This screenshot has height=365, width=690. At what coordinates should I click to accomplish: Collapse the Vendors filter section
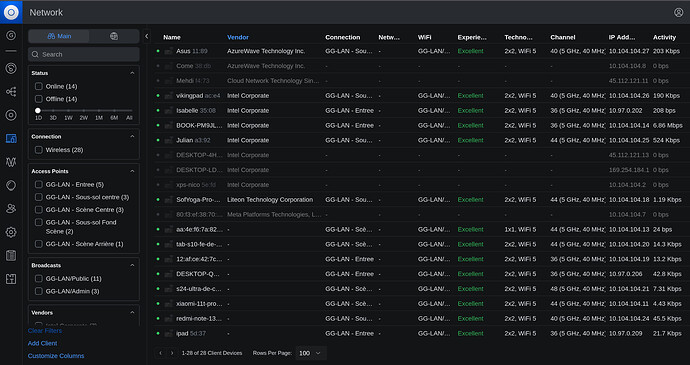tap(132, 313)
